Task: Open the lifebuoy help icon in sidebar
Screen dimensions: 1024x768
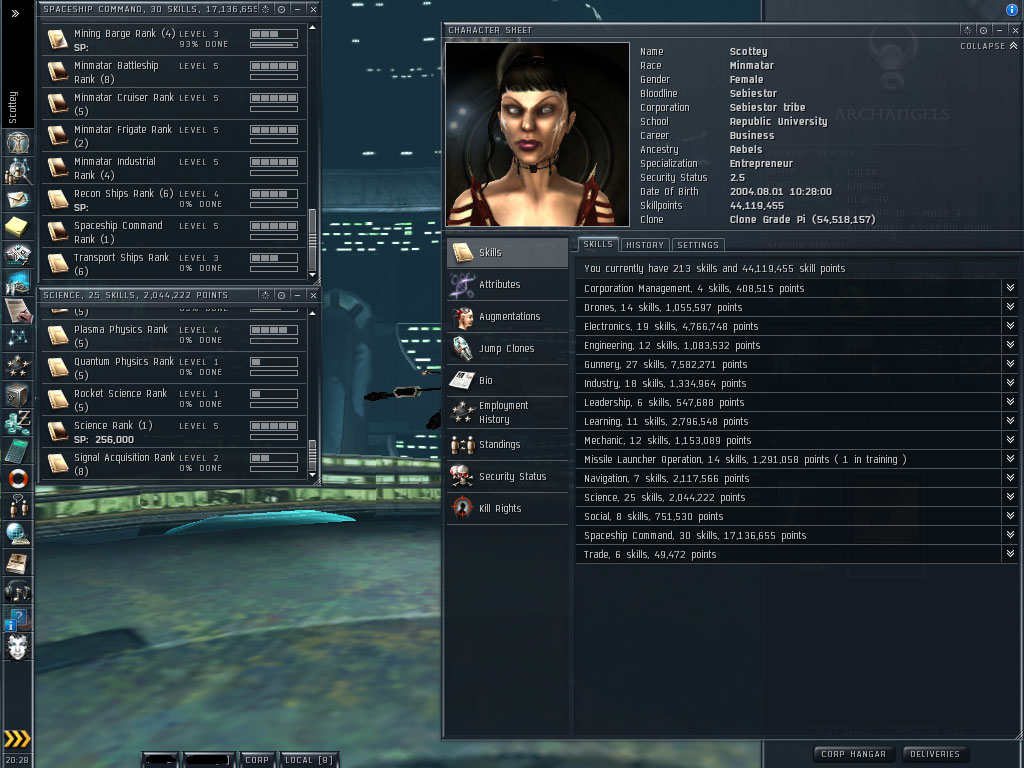Action: tap(18, 479)
